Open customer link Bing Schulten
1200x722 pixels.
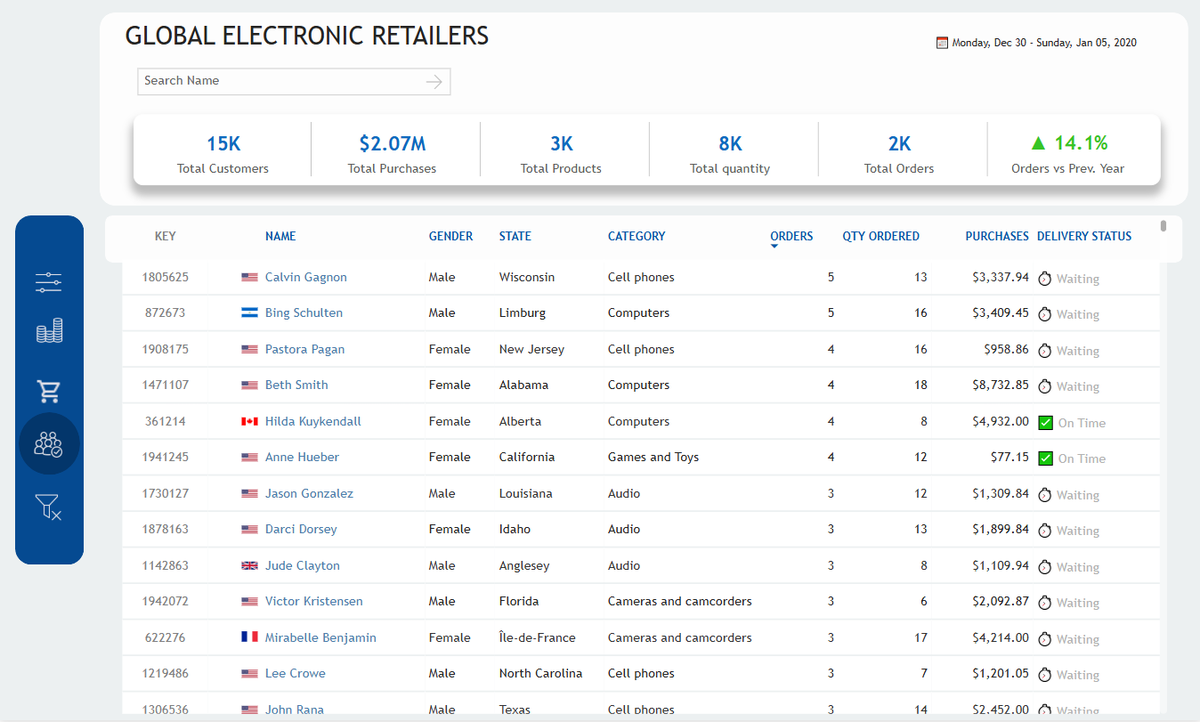304,313
